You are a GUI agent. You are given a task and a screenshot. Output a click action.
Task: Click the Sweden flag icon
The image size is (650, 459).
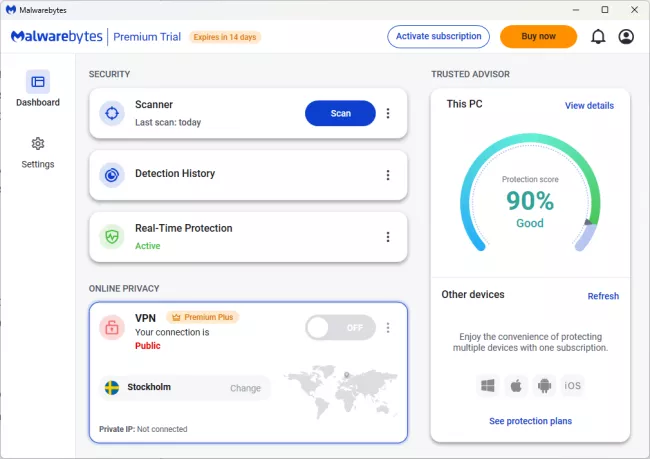point(112,388)
